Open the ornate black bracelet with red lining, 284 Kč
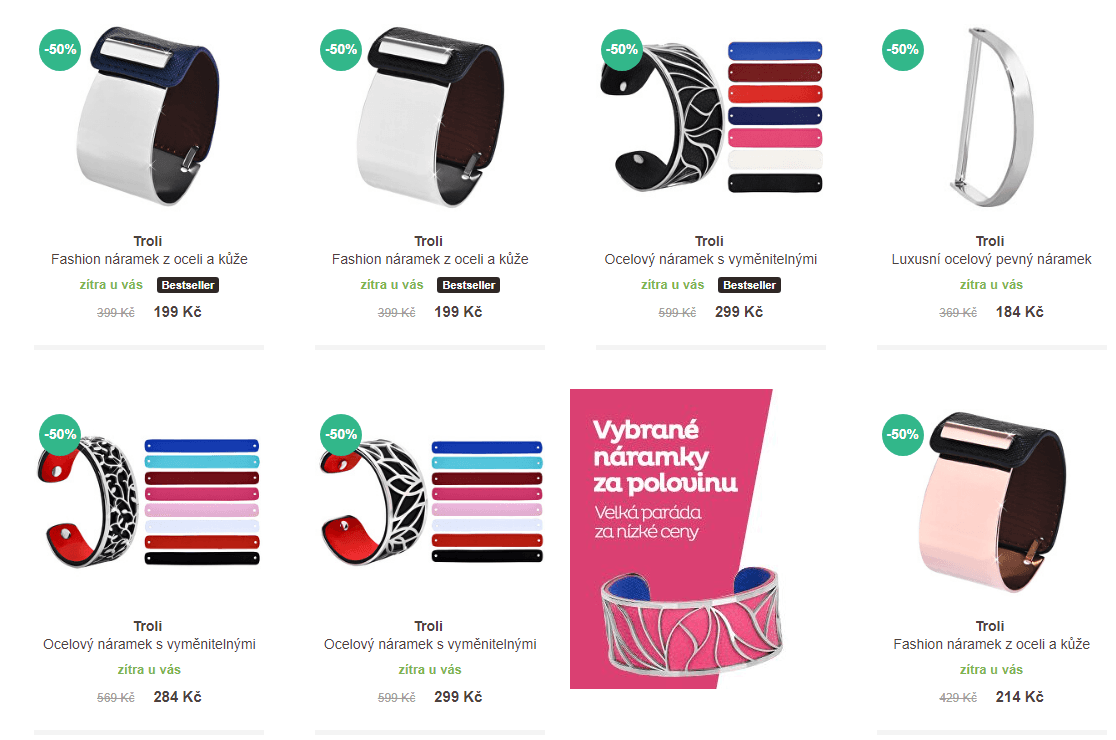This screenshot has height=740, width=1116. pos(149,502)
